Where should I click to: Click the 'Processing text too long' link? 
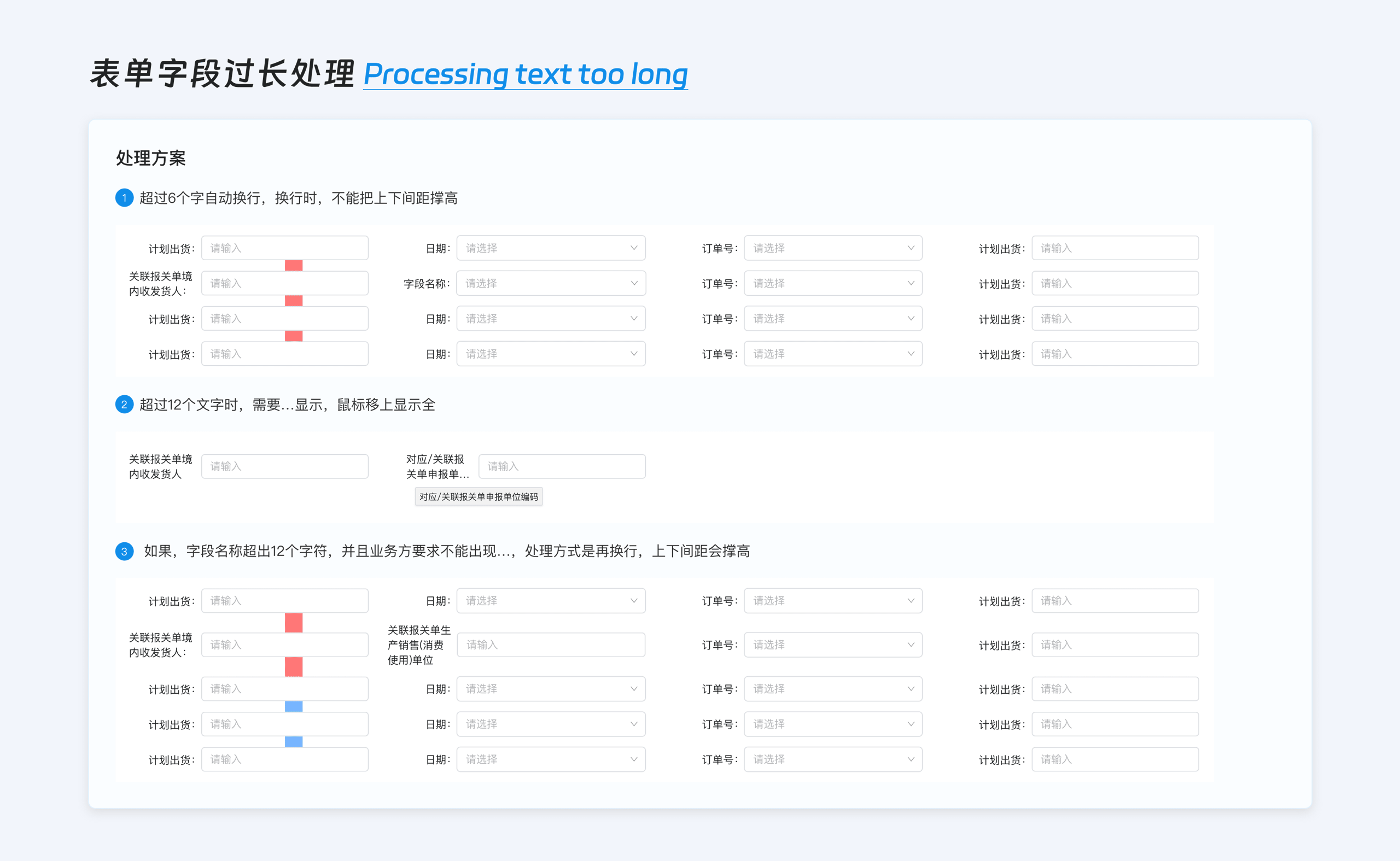(525, 74)
